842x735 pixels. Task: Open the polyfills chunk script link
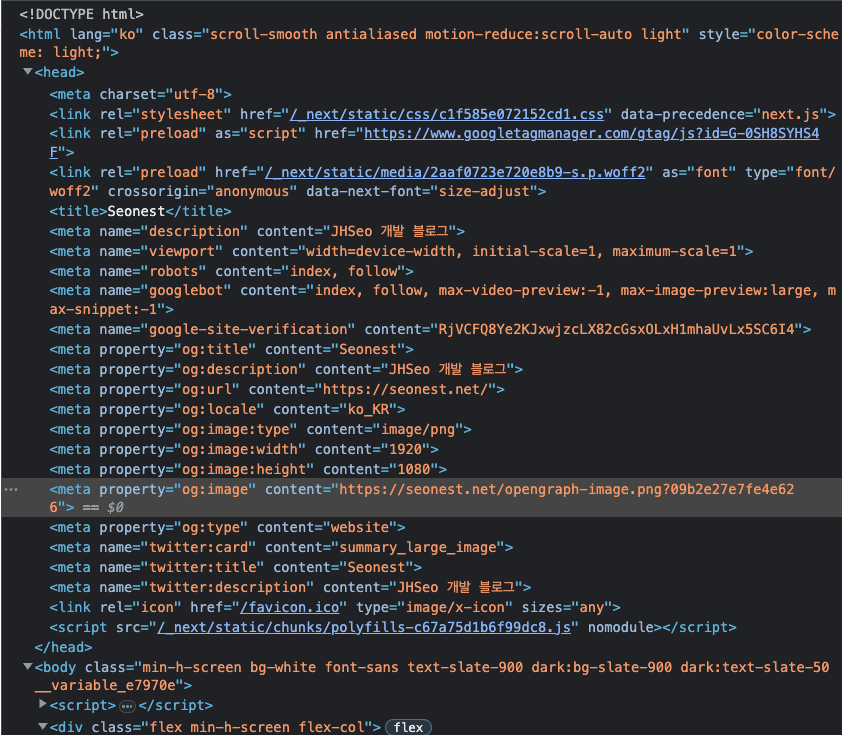370,627
